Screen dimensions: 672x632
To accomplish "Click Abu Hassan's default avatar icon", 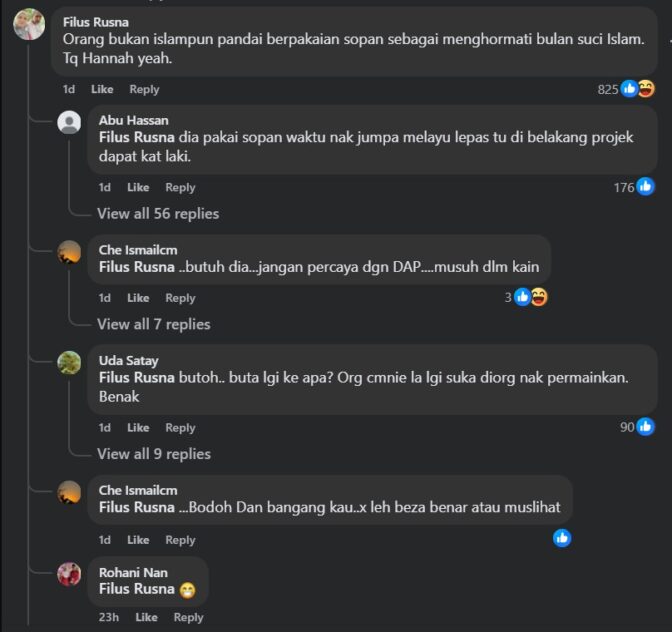I will pos(69,123).
